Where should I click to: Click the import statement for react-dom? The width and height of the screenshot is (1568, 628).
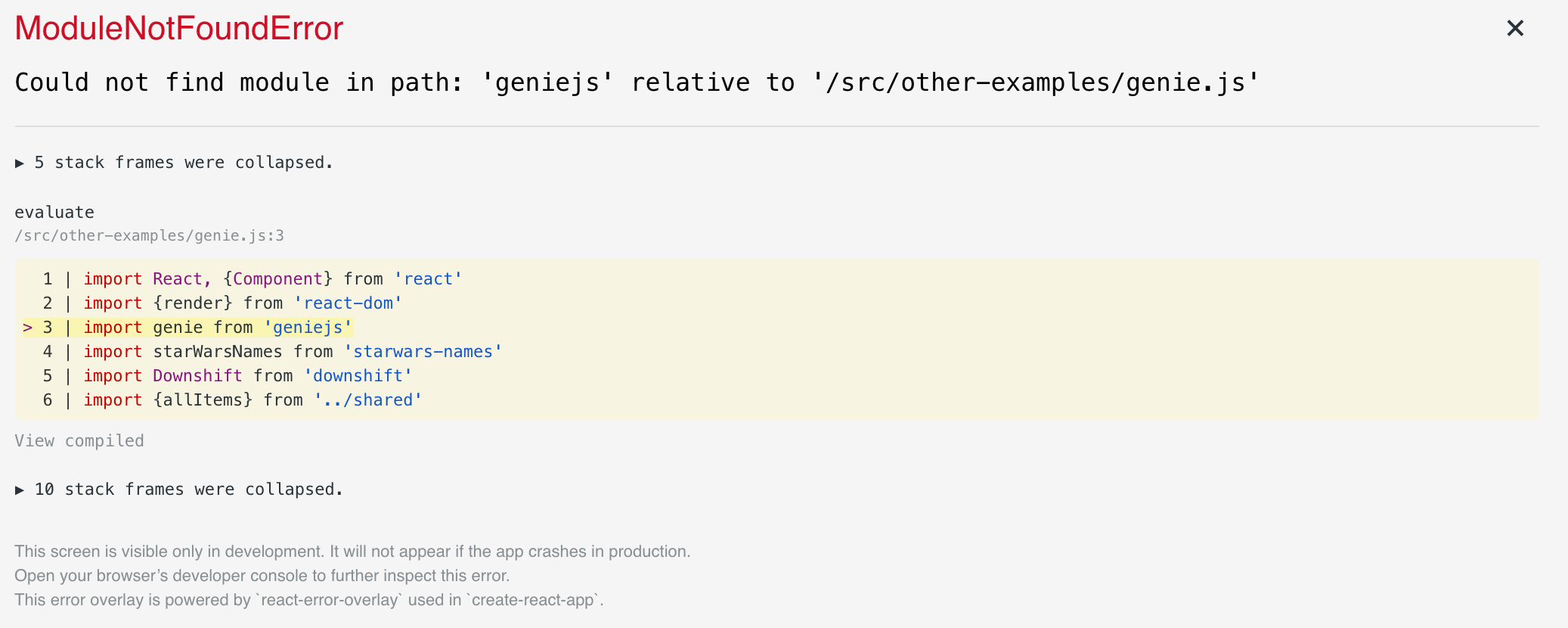coord(242,303)
